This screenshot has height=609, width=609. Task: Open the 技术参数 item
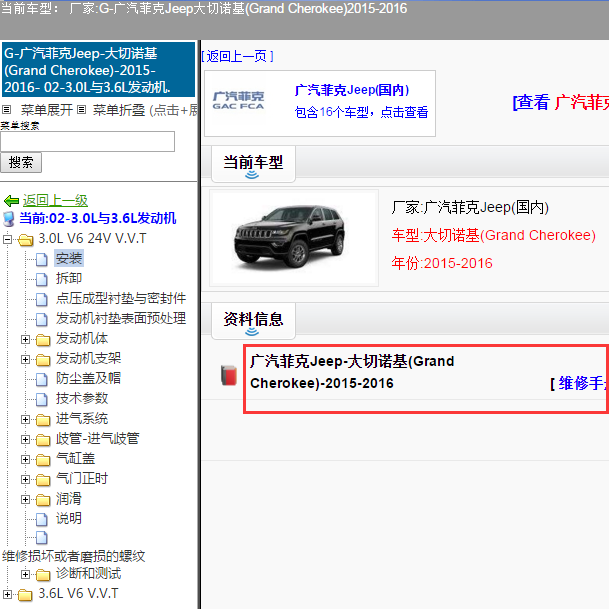[82, 398]
